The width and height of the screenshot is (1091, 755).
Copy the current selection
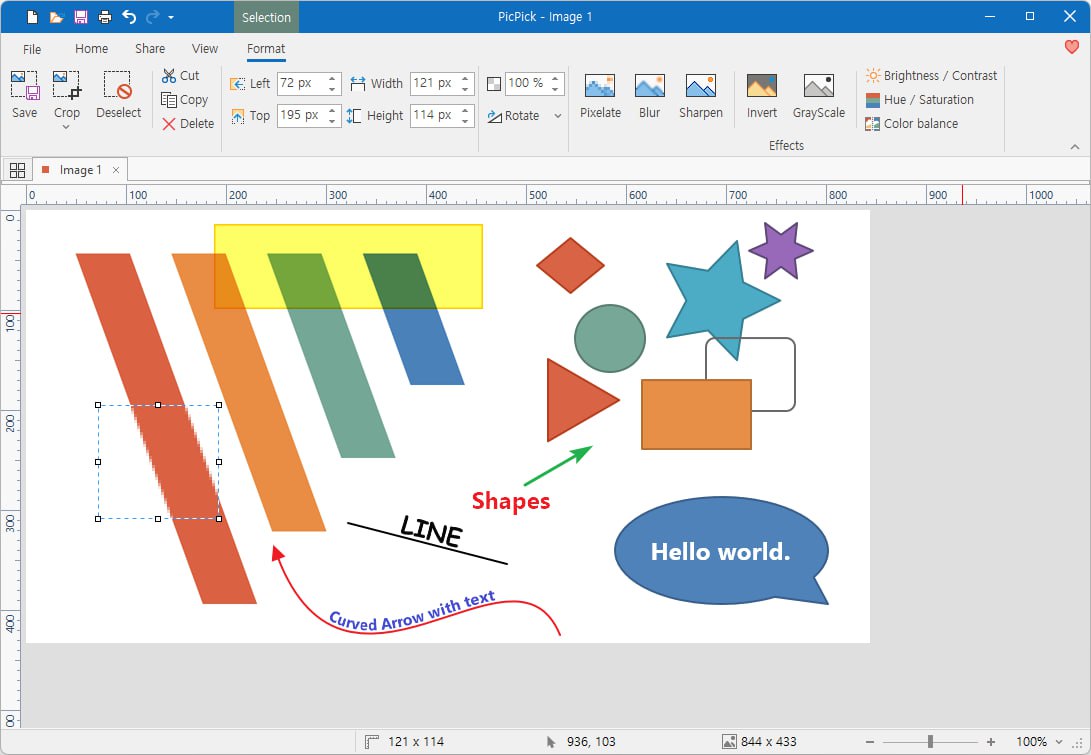tap(186, 99)
